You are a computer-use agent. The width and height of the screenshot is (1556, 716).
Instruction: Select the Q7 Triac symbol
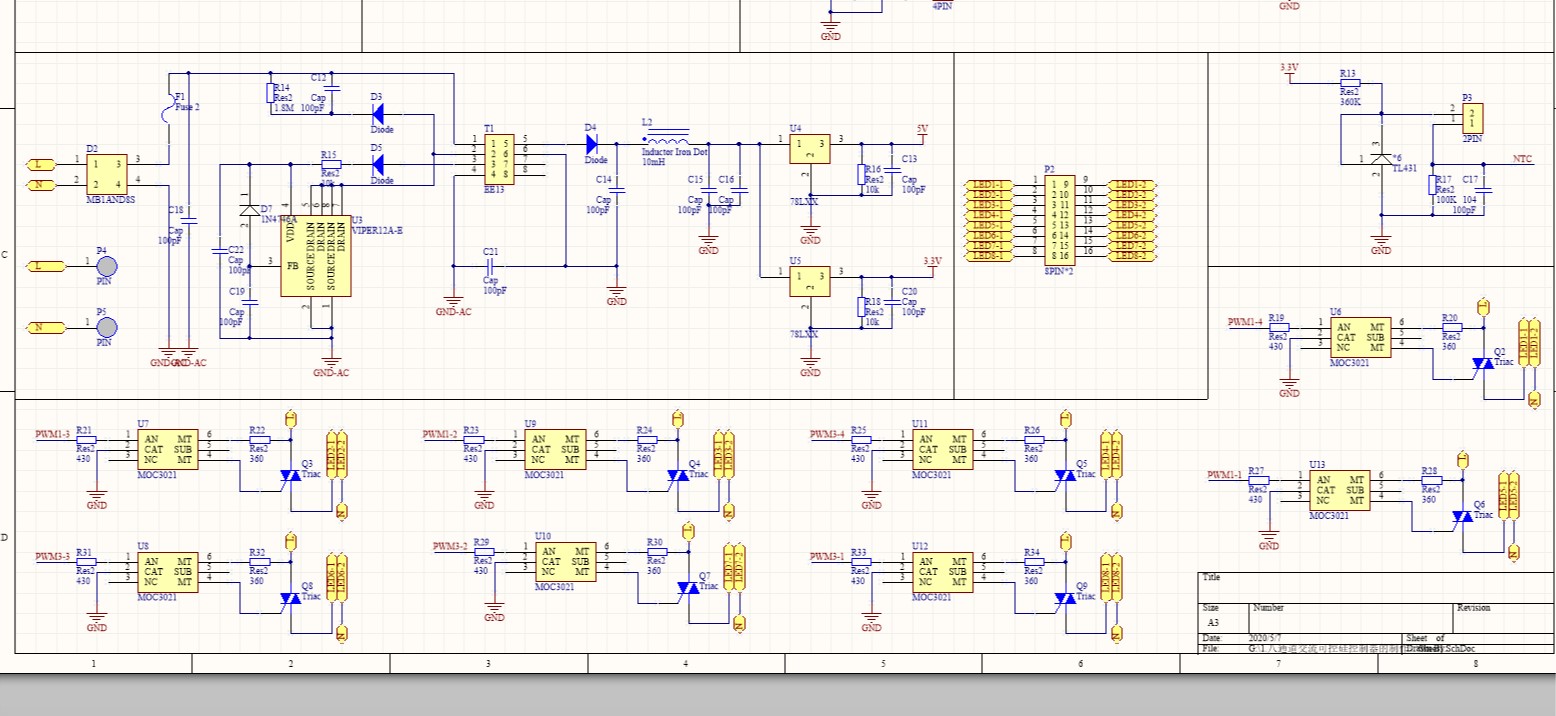pos(689,589)
